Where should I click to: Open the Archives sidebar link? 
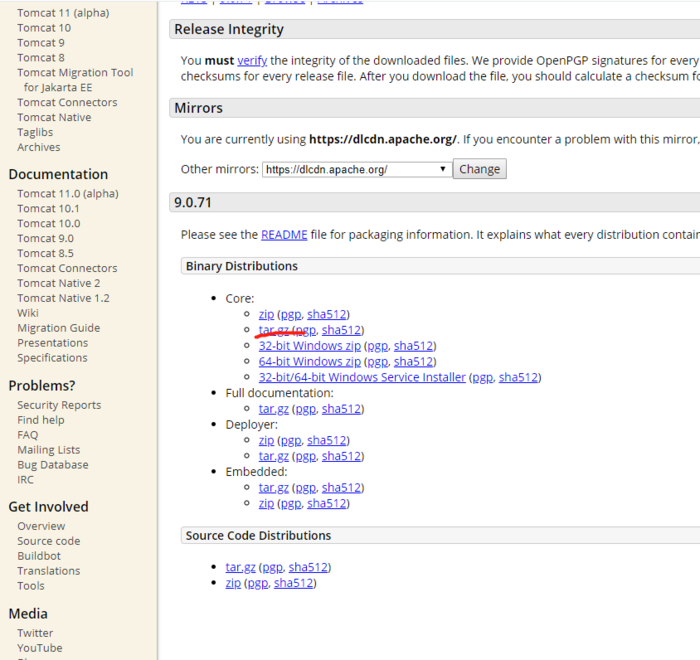pos(38,147)
